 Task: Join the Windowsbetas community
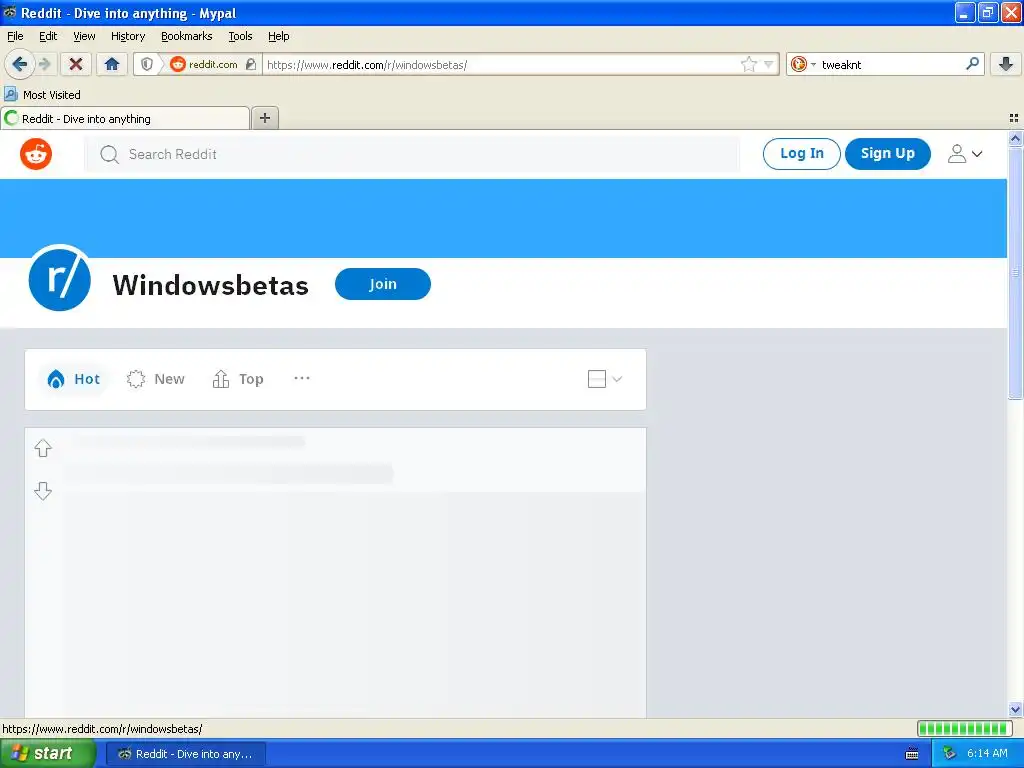(383, 284)
